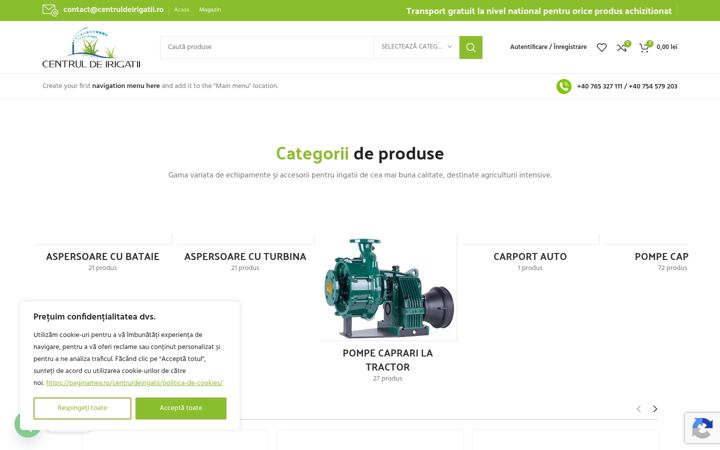Show next categories with right arrow

655,409
